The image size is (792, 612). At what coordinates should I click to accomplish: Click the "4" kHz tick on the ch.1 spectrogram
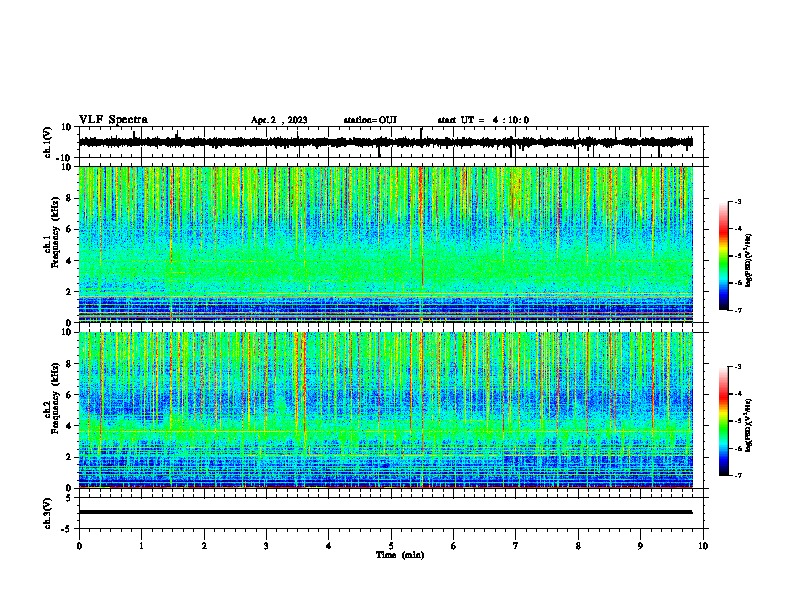tap(69, 261)
